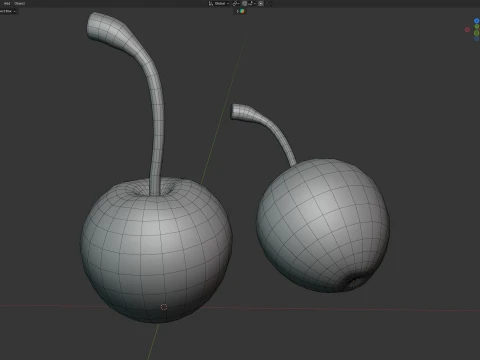Click the multicolored sphere icon below header
Viewport: 480px width, 360px height.
[x=242, y=11]
